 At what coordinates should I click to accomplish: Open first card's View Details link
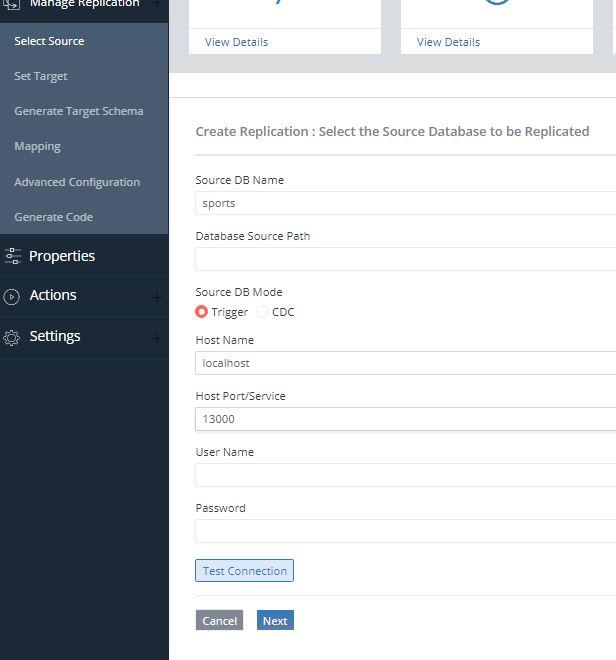tap(237, 42)
